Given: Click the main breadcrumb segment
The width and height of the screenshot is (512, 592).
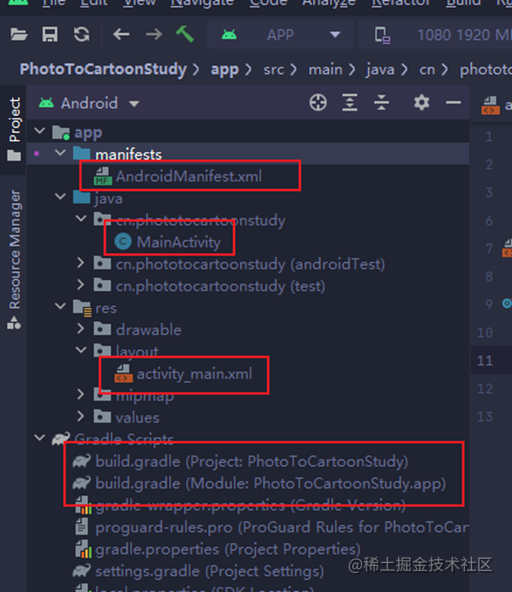Looking at the screenshot, I should tap(325, 70).
